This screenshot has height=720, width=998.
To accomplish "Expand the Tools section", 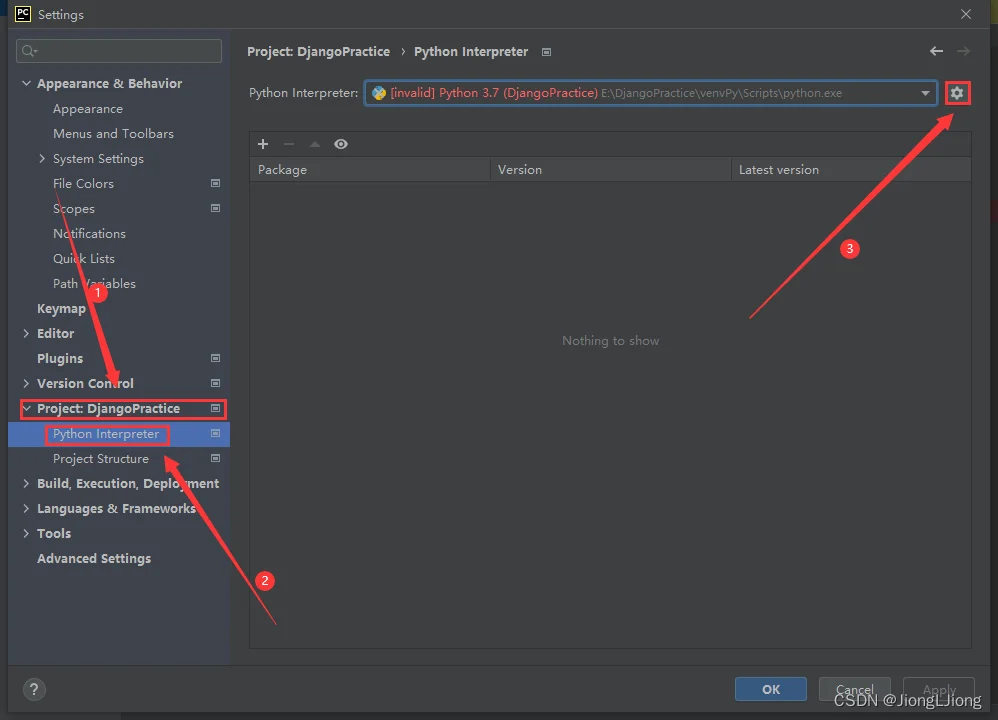I will point(26,533).
